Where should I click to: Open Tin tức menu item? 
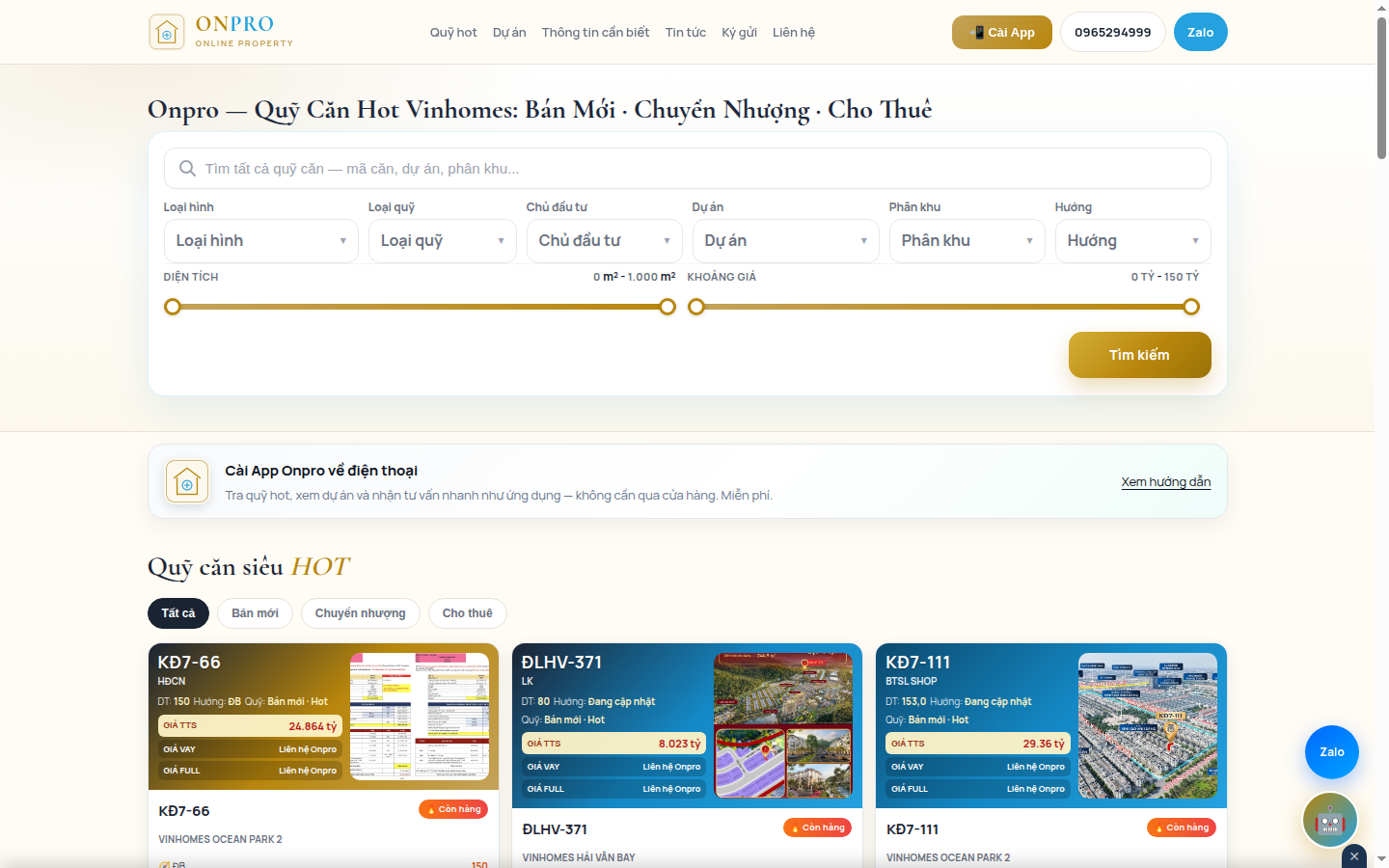(686, 32)
